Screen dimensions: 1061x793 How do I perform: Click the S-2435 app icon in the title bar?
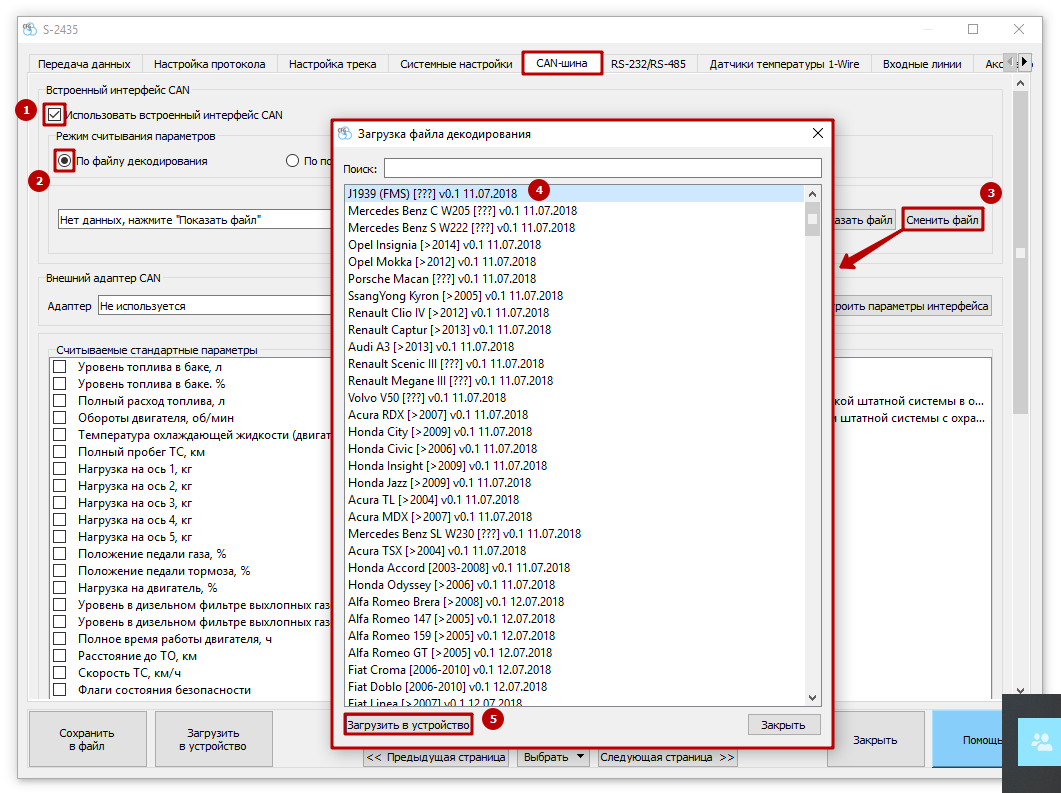coord(29,29)
